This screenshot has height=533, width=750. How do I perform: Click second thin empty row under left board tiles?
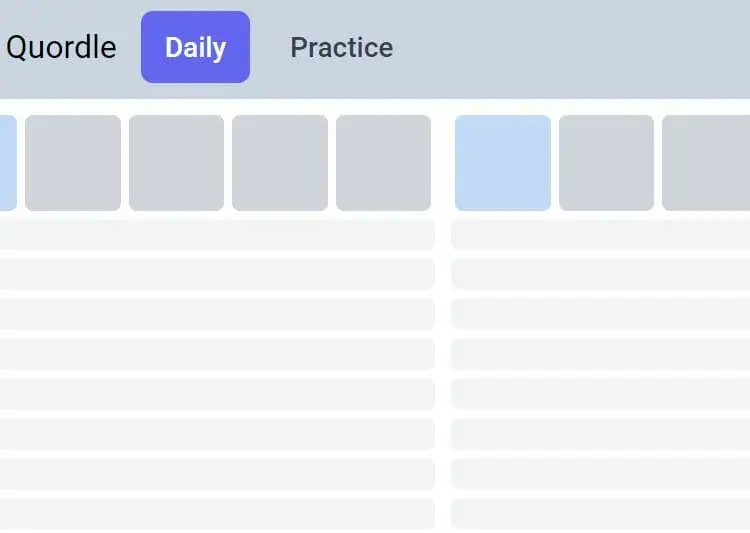tap(216, 274)
